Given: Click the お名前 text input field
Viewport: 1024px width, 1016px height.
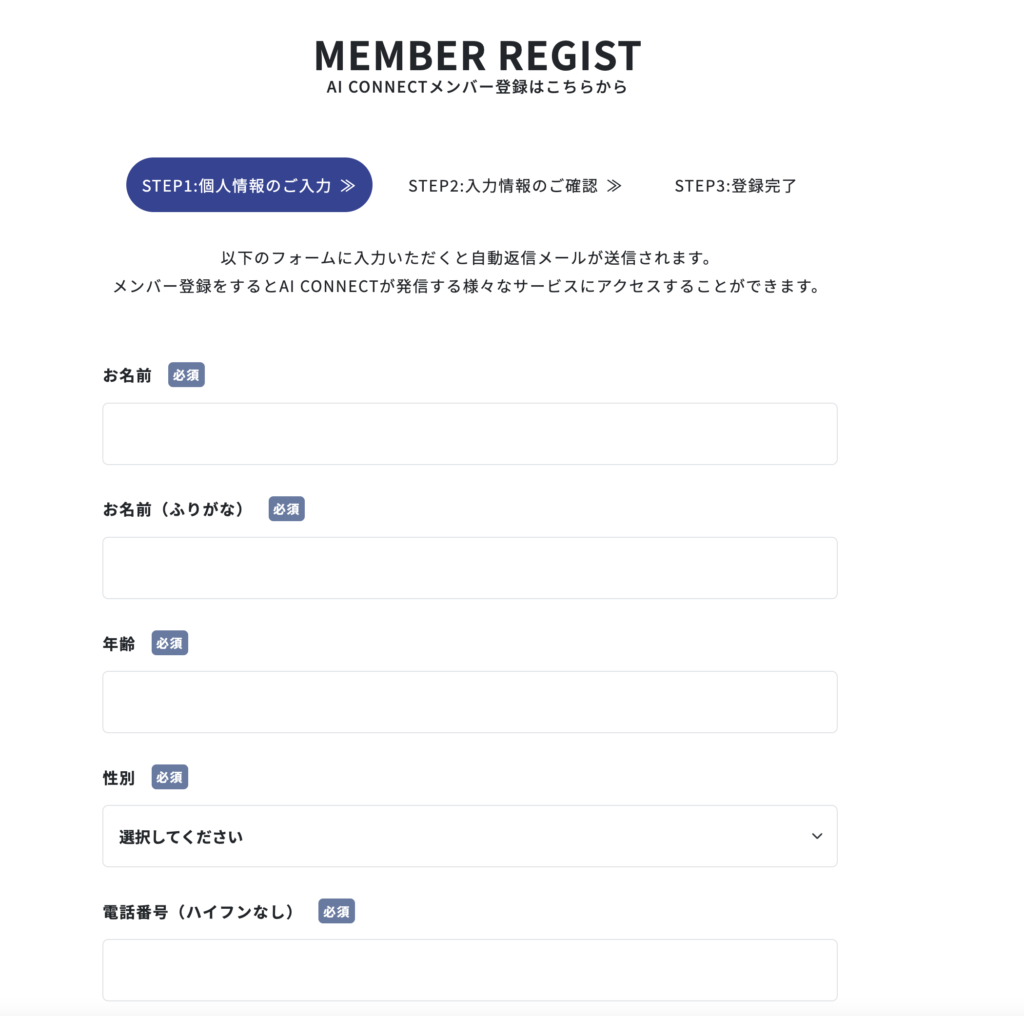Looking at the screenshot, I should [x=469, y=434].
